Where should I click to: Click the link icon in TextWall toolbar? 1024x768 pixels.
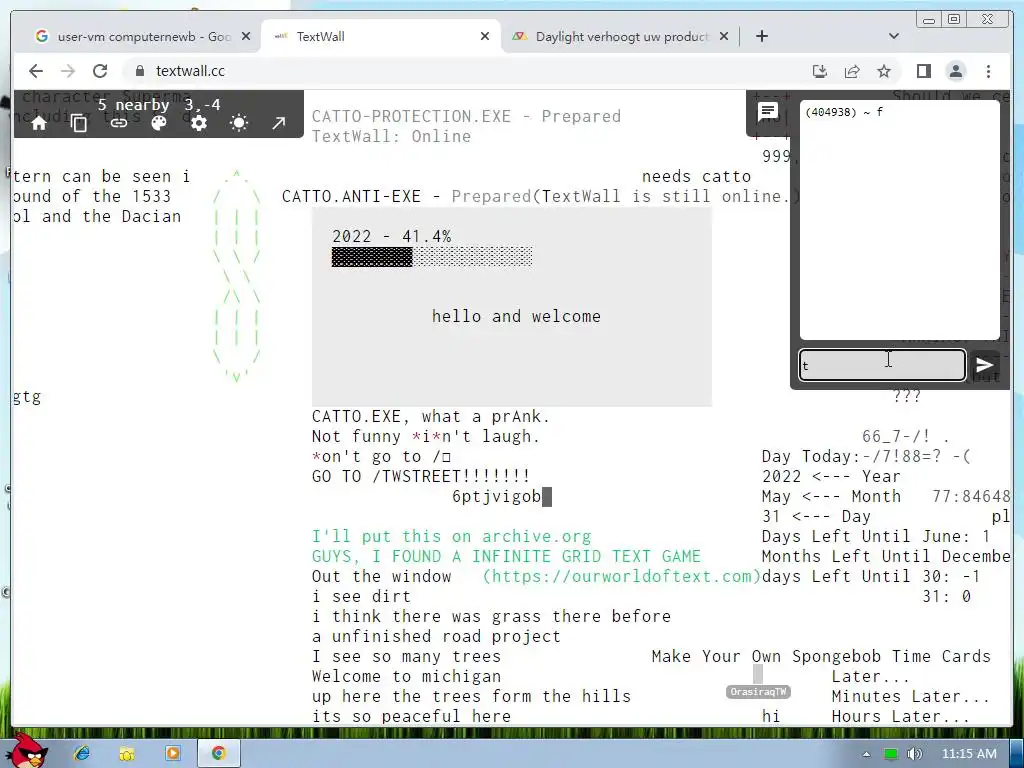coord(119,123)
